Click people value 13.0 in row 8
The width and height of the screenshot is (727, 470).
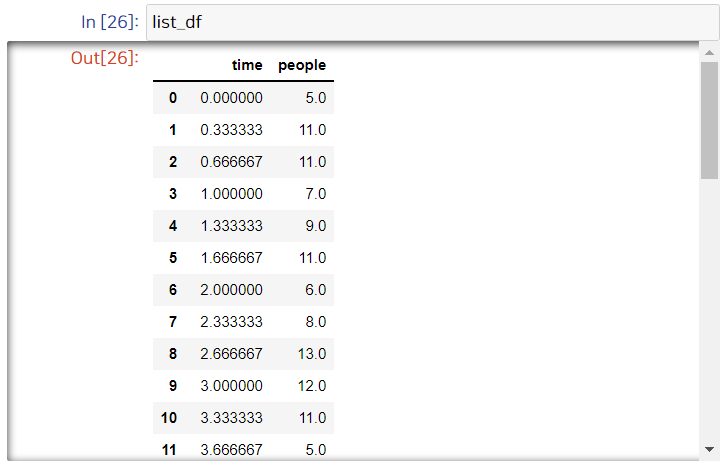(312, 354)
